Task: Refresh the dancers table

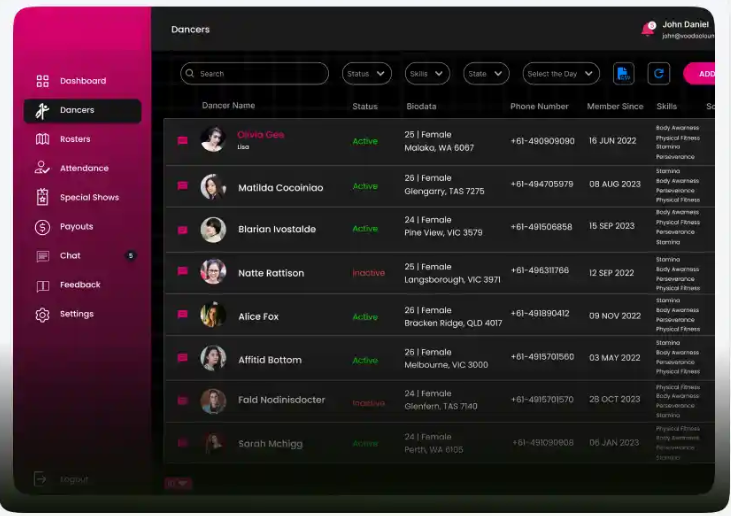Action: click(x=658, y=74)
